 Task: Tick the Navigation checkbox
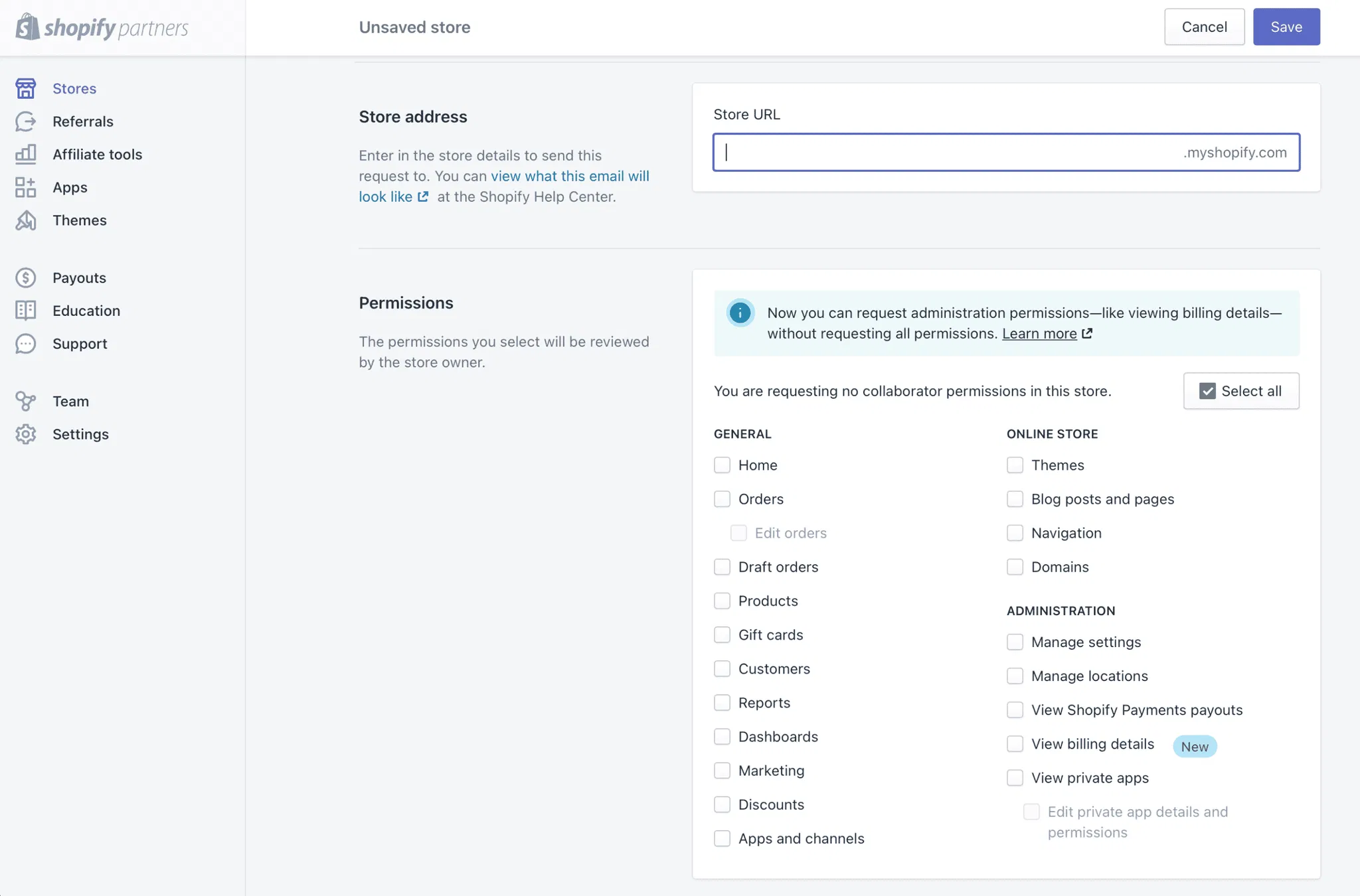click(1015, 533)
